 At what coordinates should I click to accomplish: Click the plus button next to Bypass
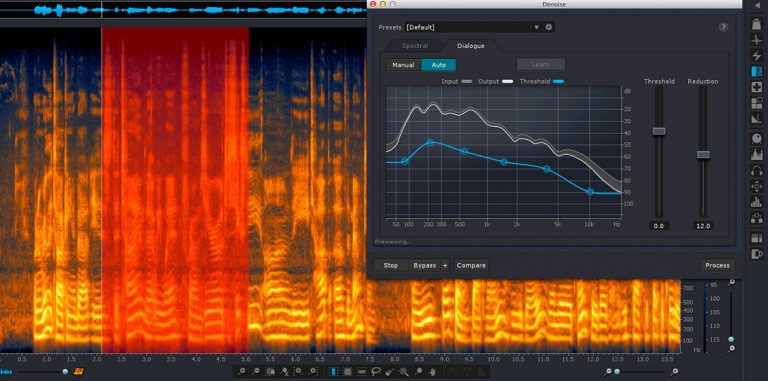tap(445, 265)
